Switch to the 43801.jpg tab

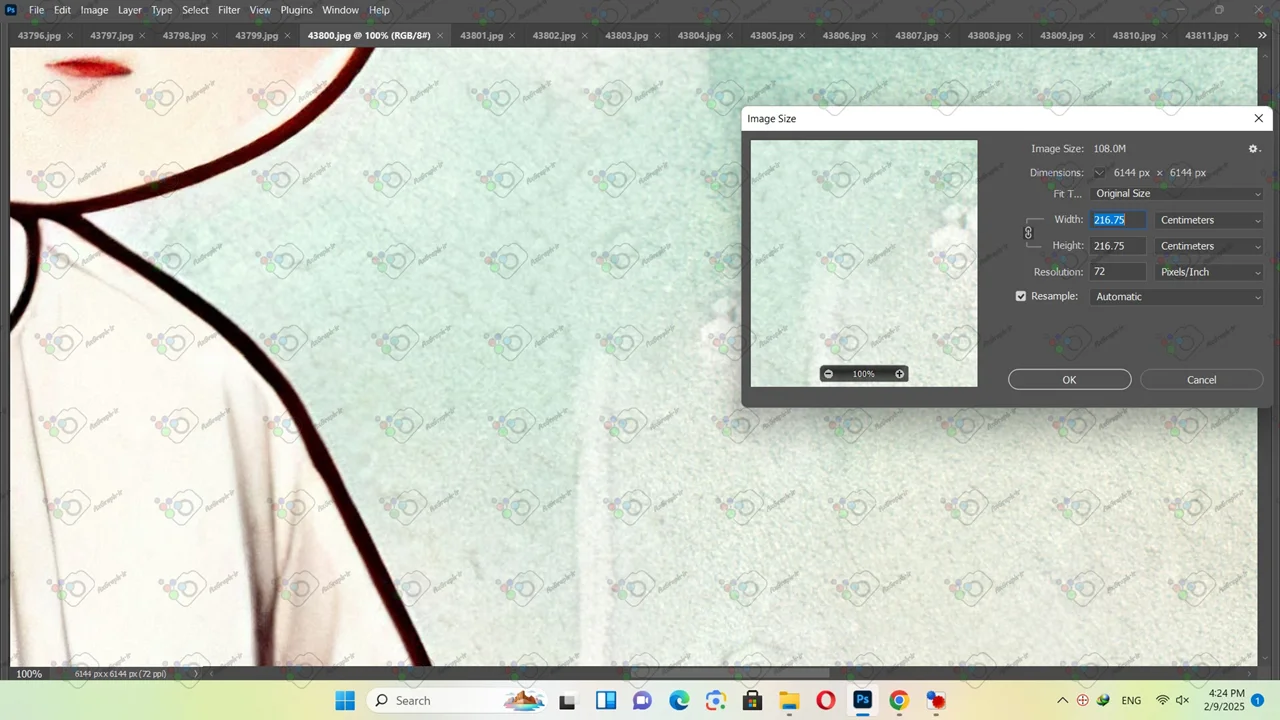481,36
